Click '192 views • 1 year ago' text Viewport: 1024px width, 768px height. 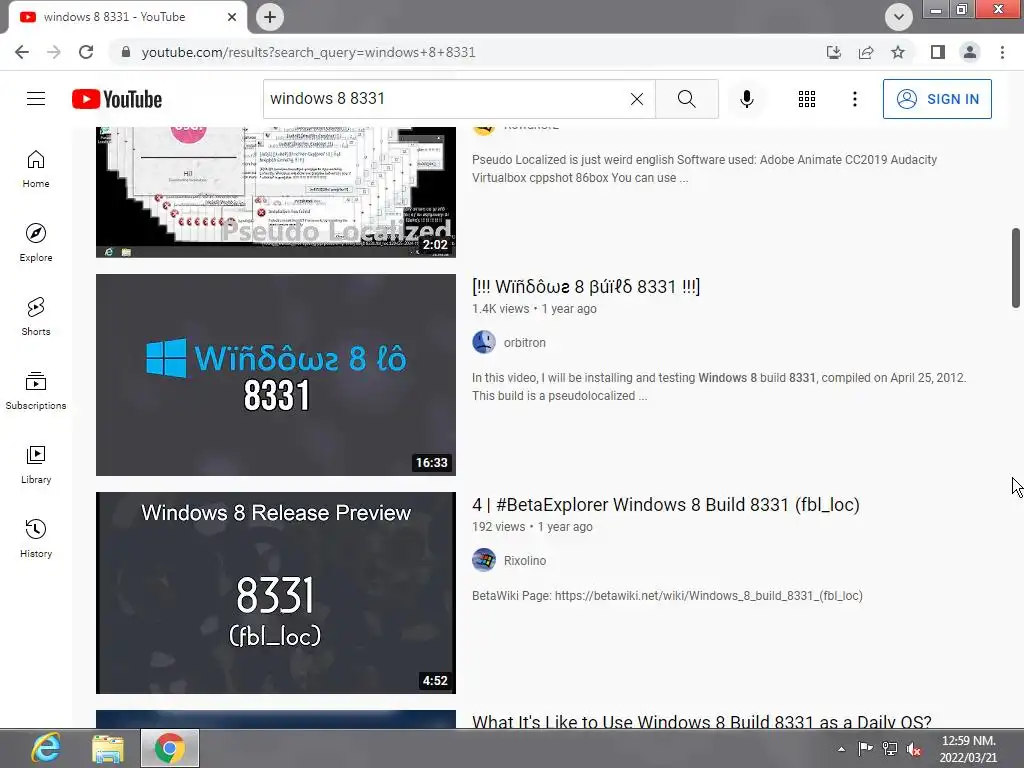(x=532, y=527)
